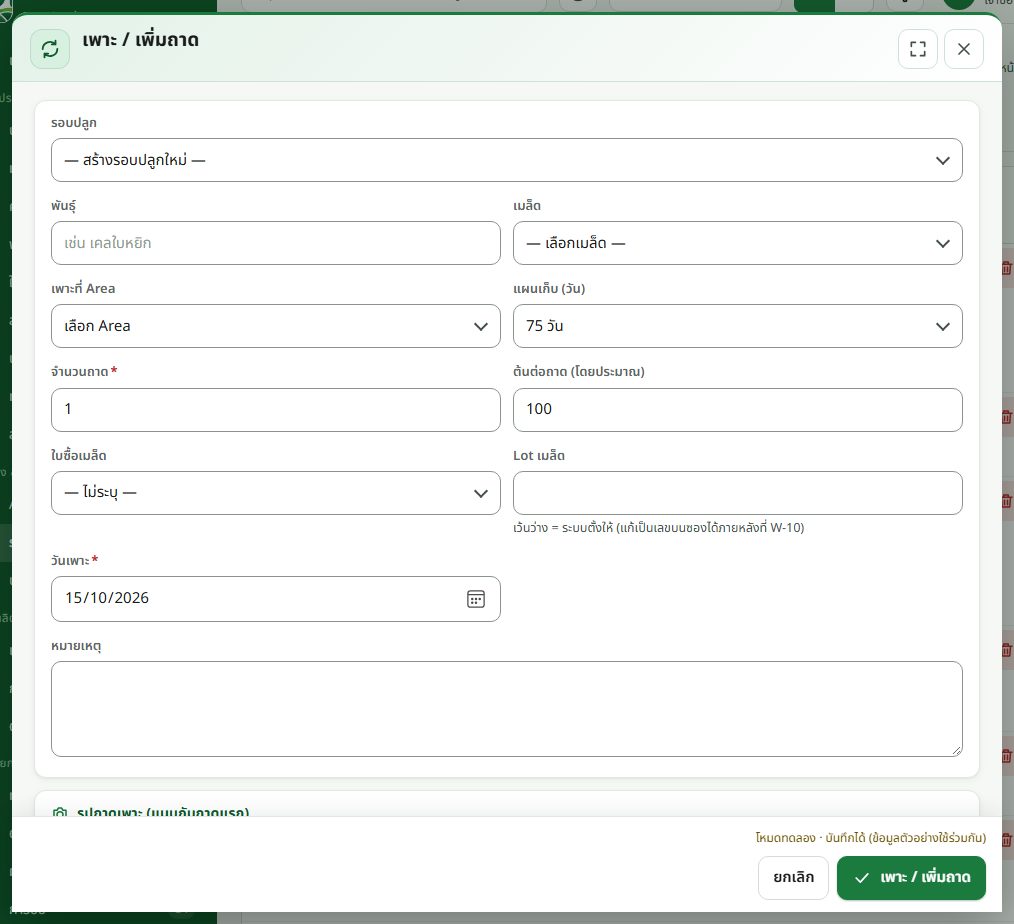The image size is (1014, 924).
Task: Focus the จำนวนถาด tray count field
Action: pyautogui.click(x=275, y=410)
